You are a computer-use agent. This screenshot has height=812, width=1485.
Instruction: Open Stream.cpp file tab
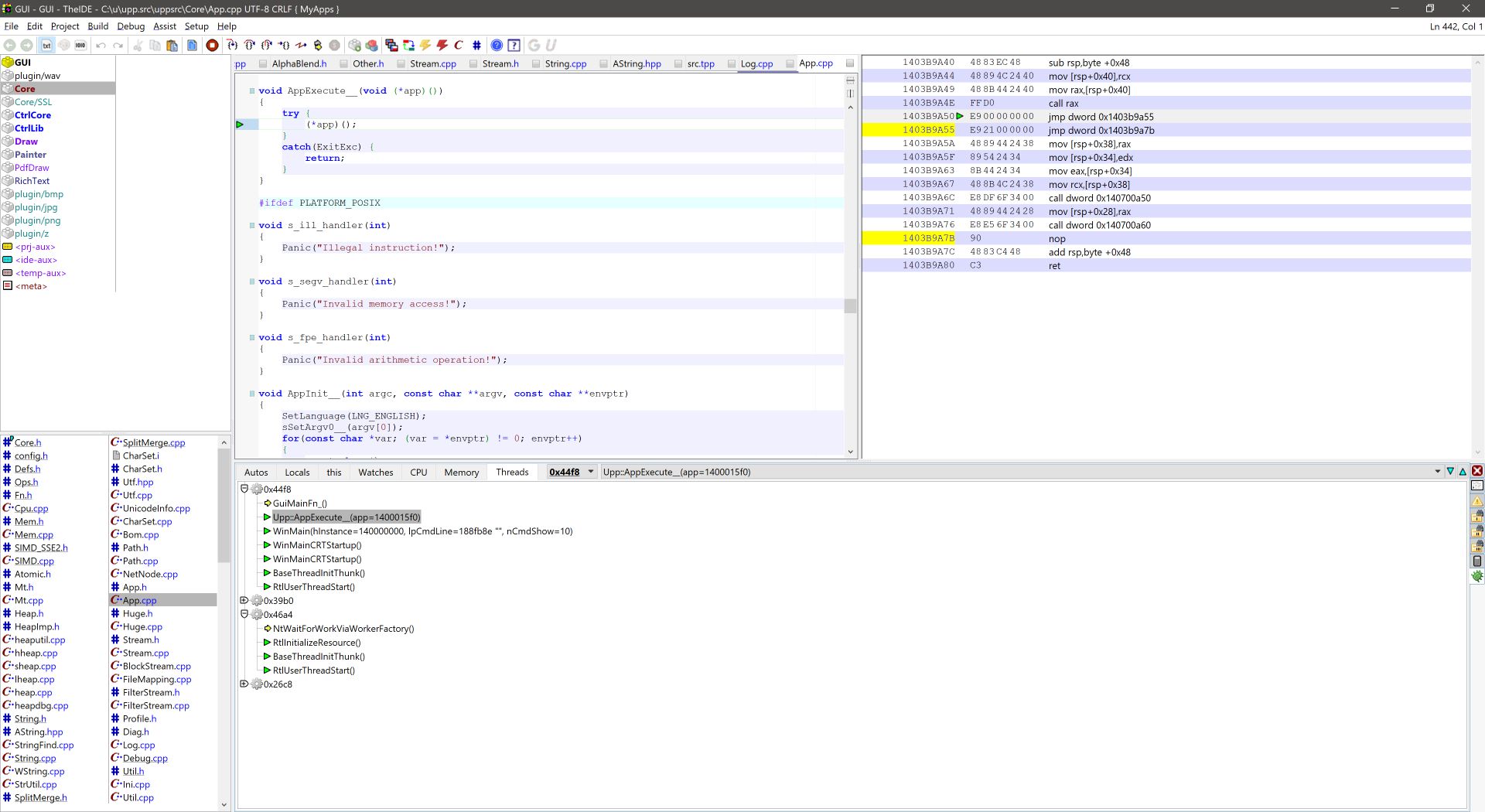point(432,64)
